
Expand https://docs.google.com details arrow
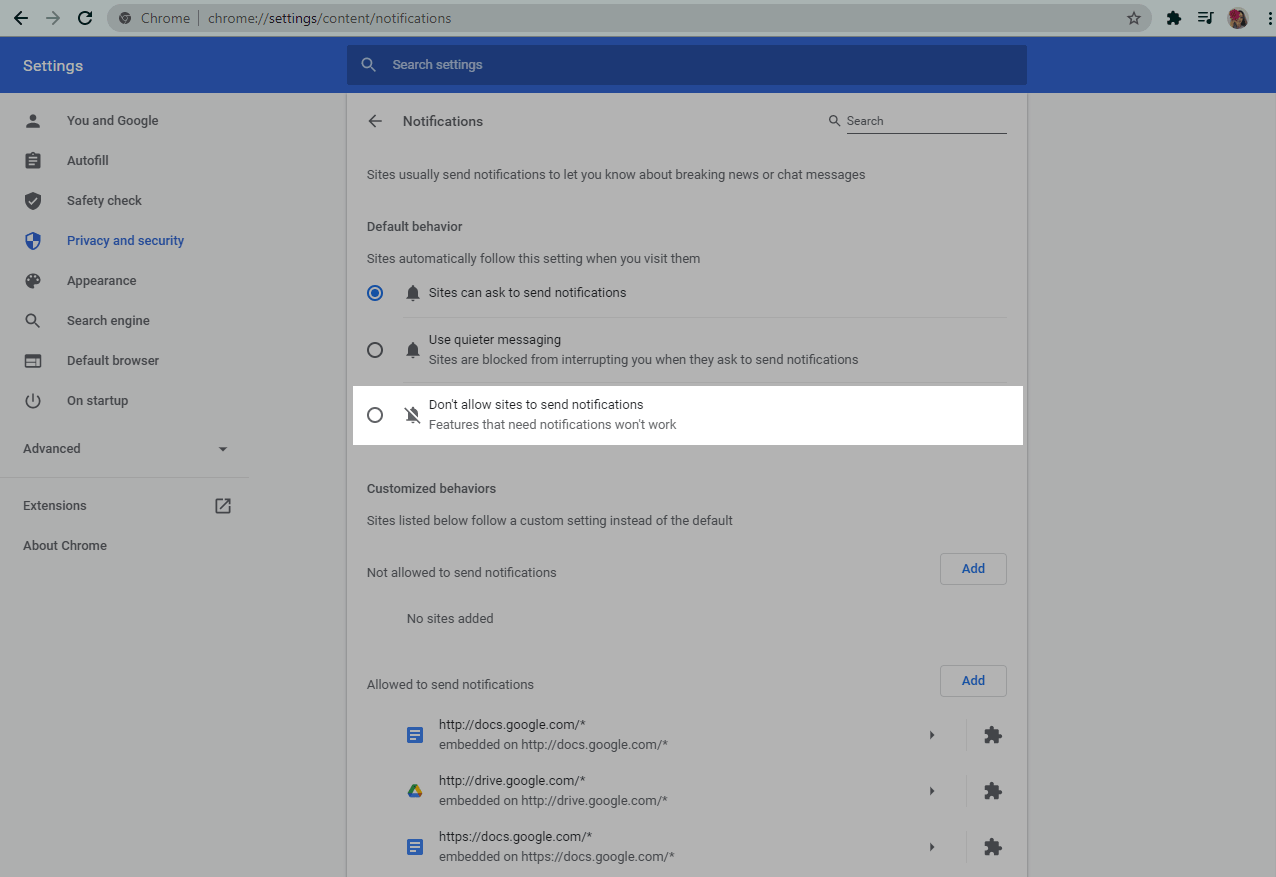[932, 847]
